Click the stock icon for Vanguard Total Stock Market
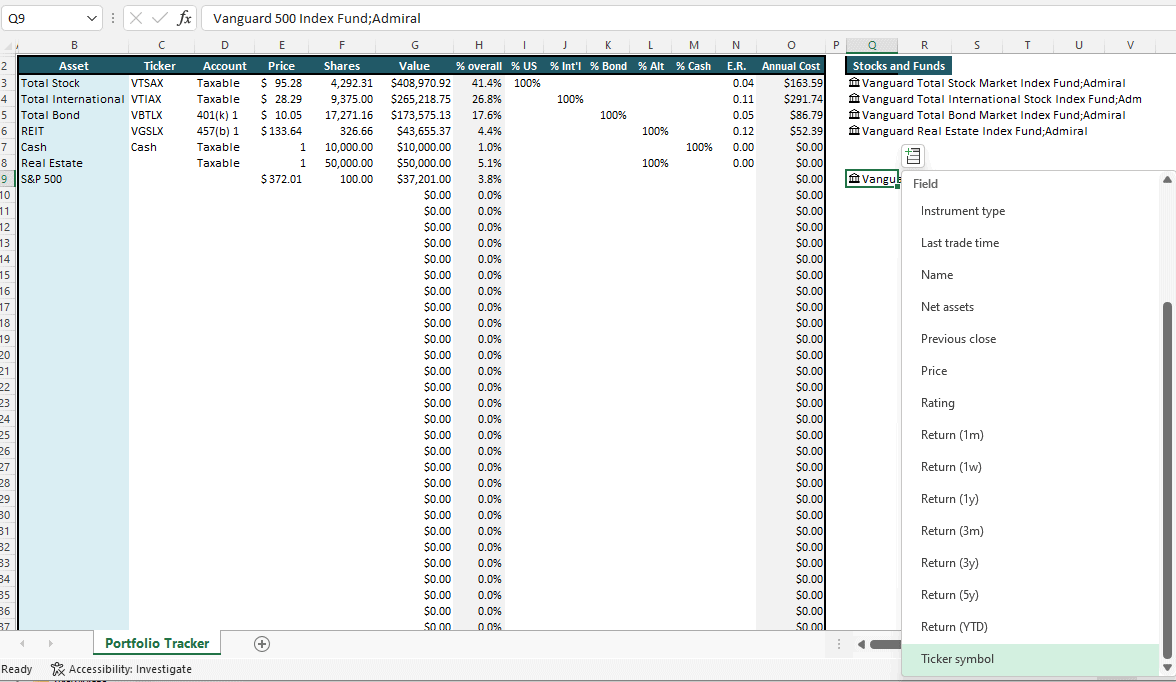The image size is (1176, 682). point(854,83)
